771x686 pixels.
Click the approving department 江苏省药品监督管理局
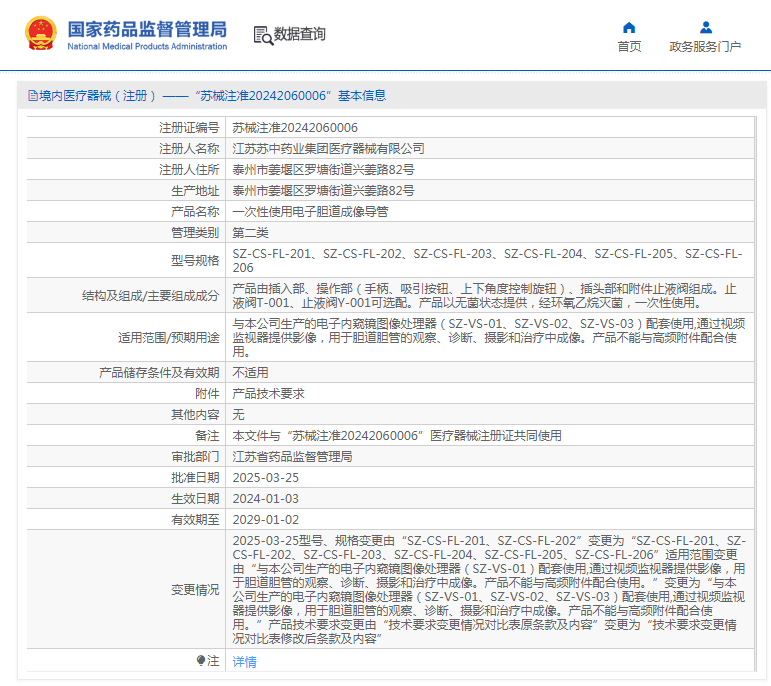292,456
